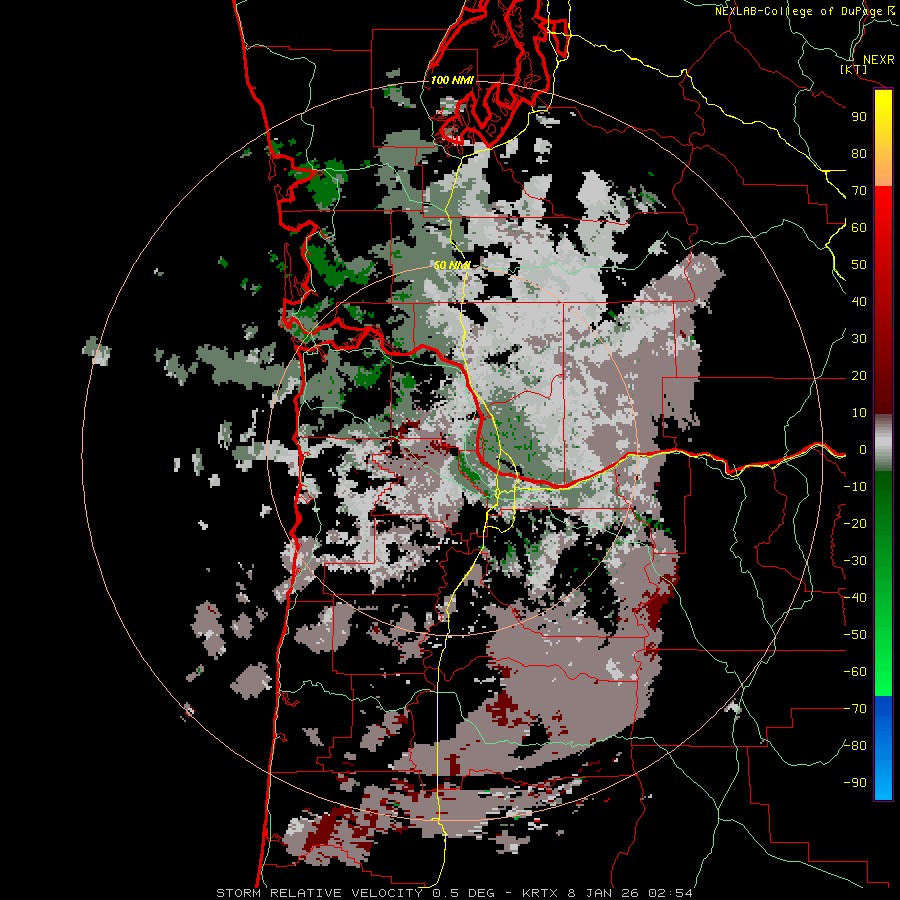Click the NEXLAB-College of DuPage credit text

tap(805, 11)
